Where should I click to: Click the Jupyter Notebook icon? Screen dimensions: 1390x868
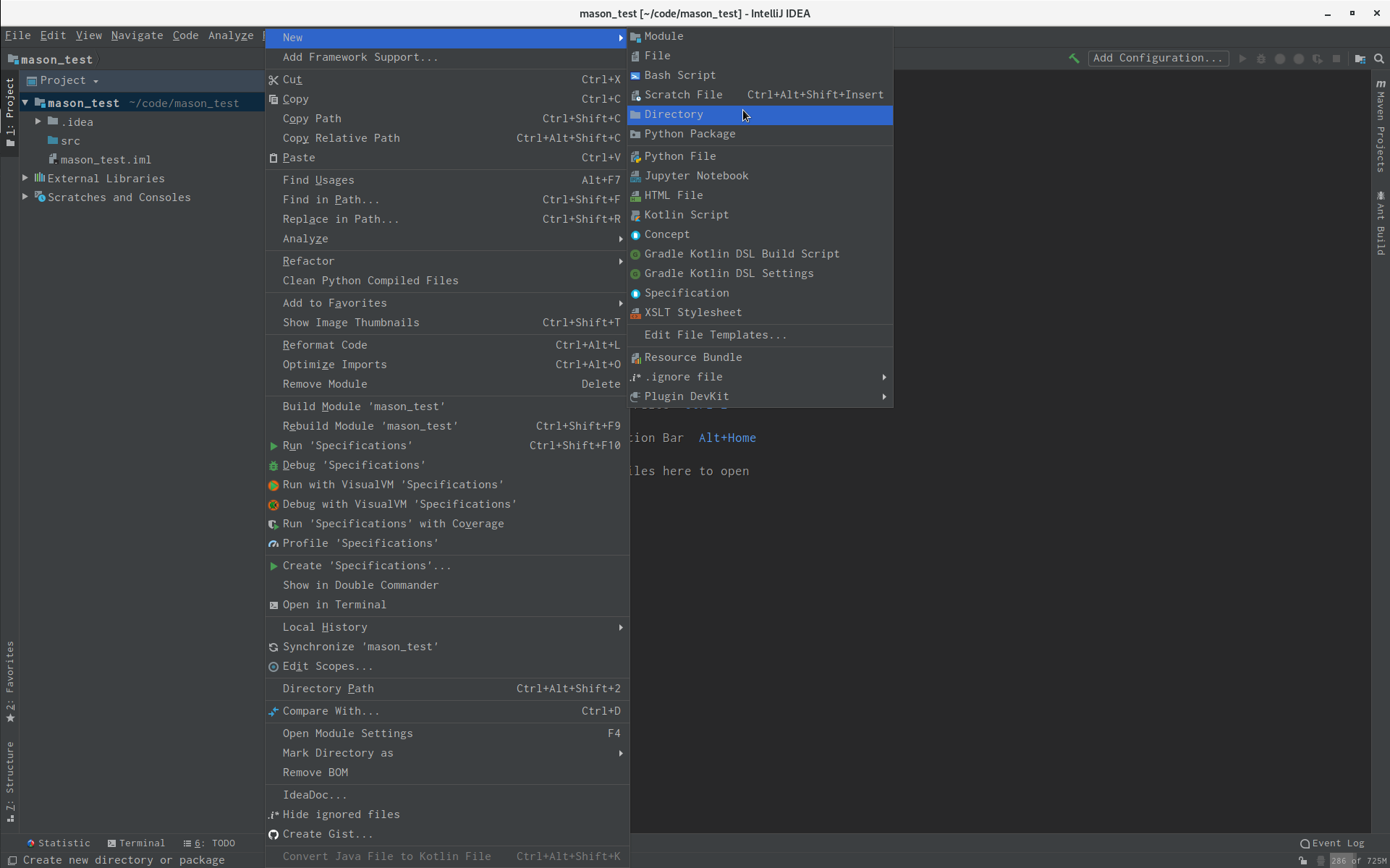click(635, 176)
